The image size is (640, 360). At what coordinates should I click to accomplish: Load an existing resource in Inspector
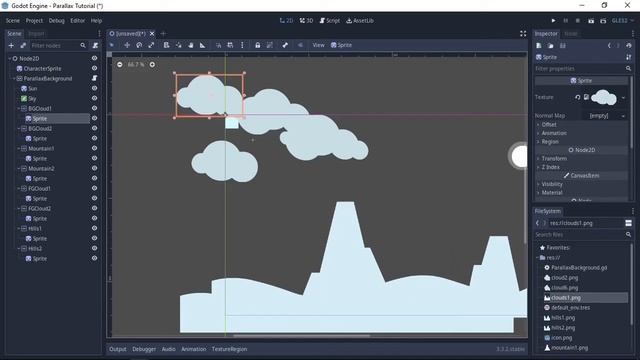tap(551, 46)
